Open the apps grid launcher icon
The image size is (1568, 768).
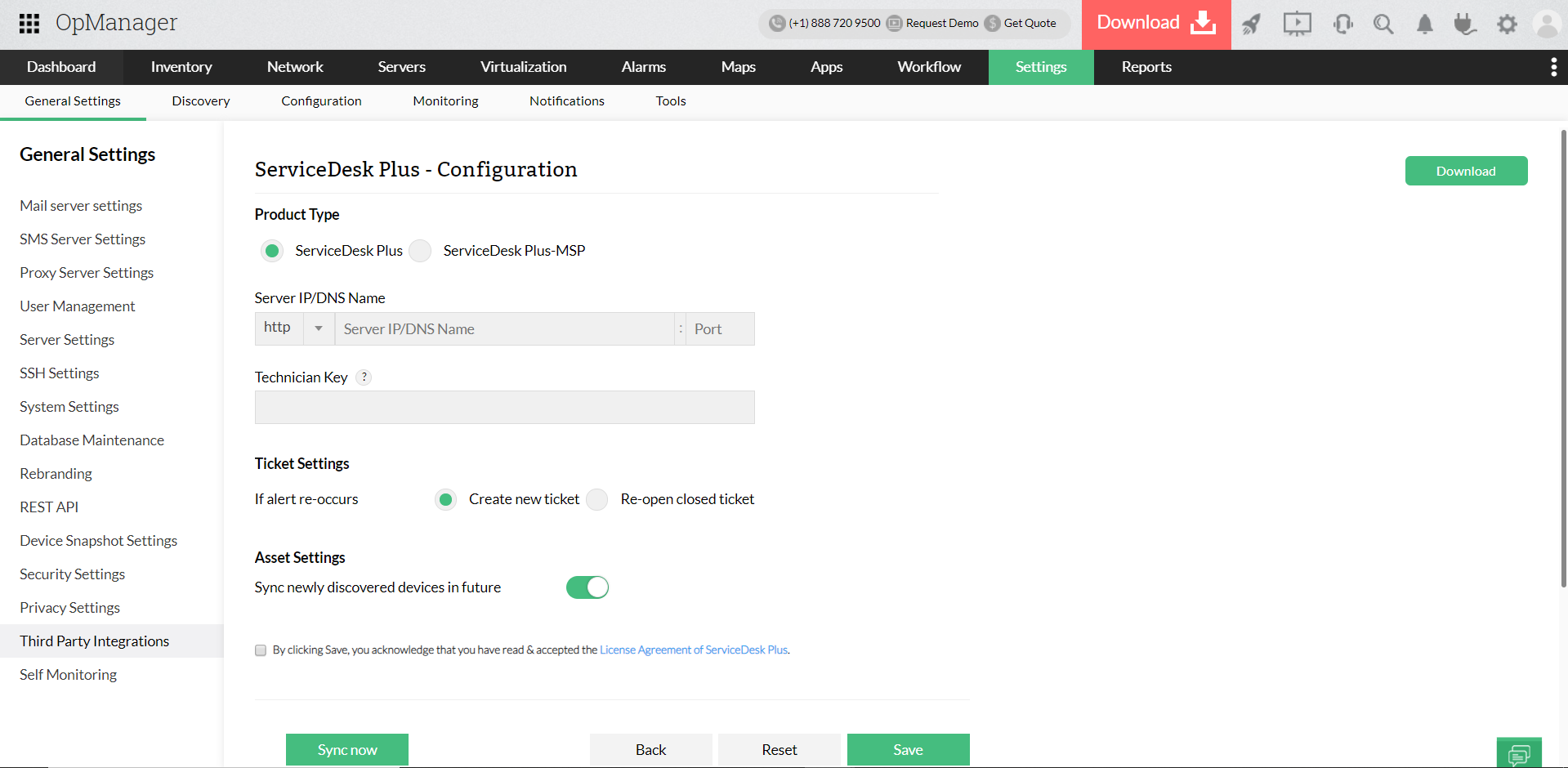(x=29, y=23)
